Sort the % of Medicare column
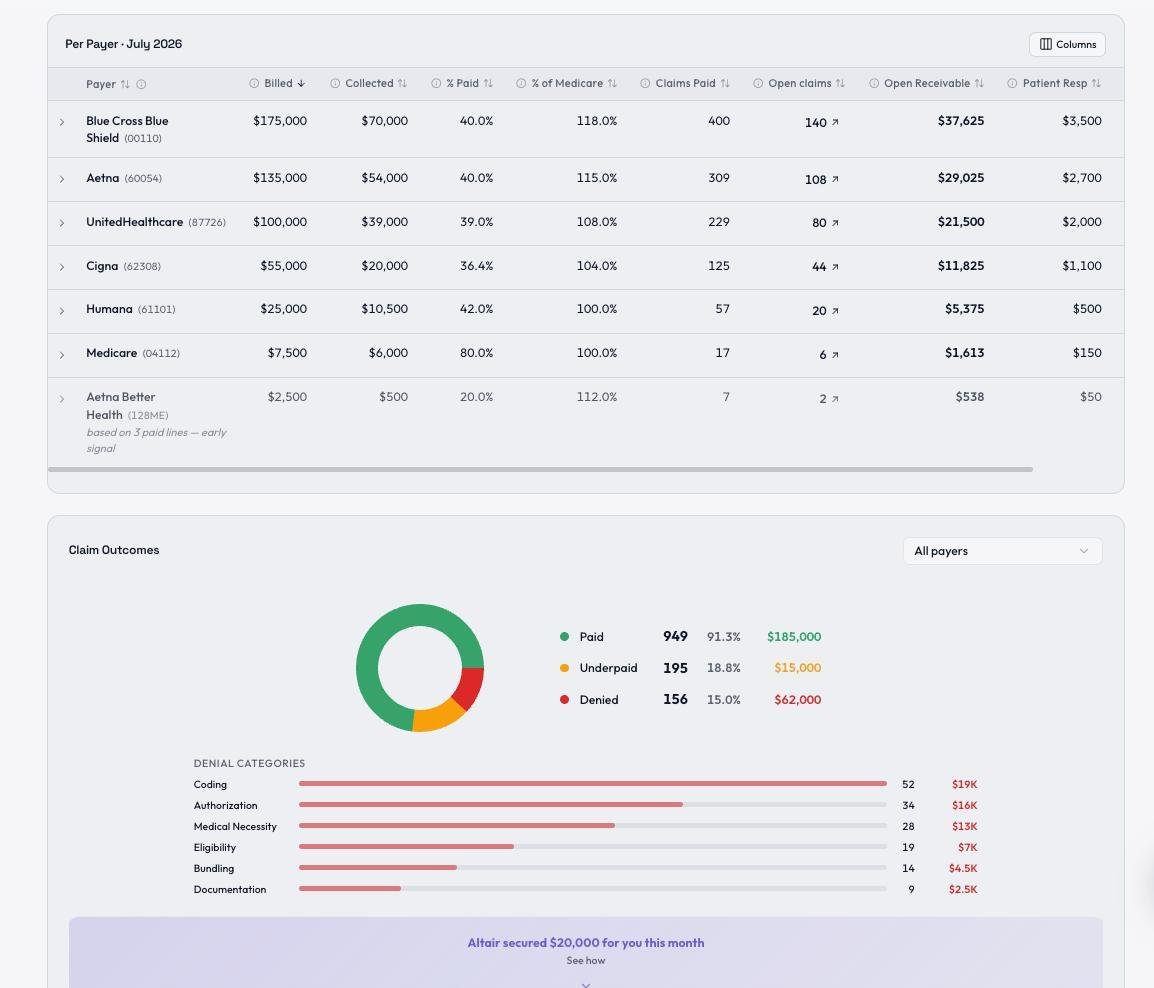The height and width of the screenshot is (988, 1154). click(612, 83)
